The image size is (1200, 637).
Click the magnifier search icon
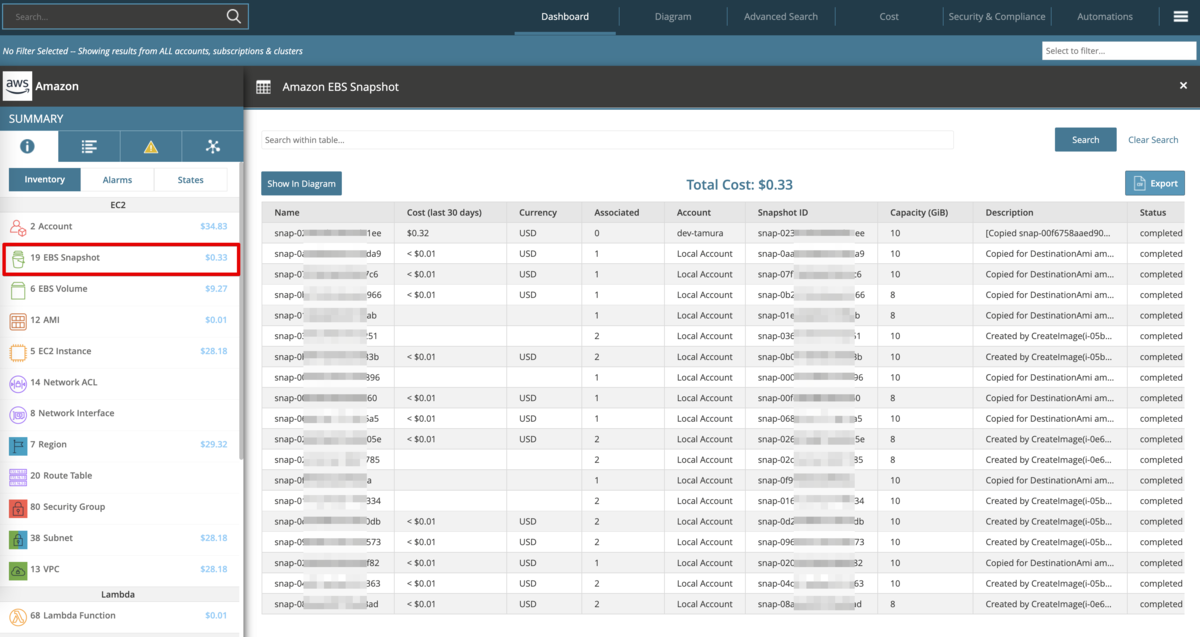click(234, 16)
